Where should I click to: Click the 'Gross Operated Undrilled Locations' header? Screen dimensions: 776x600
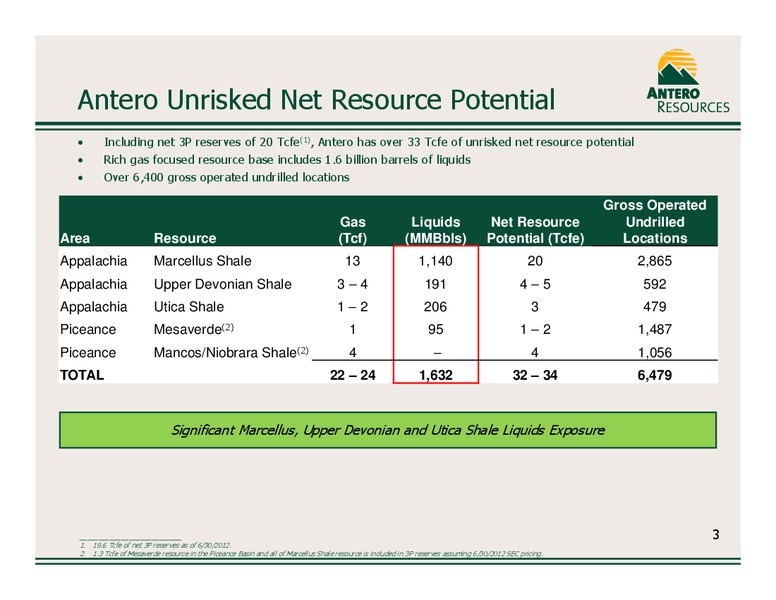click(x=655, y=222)
